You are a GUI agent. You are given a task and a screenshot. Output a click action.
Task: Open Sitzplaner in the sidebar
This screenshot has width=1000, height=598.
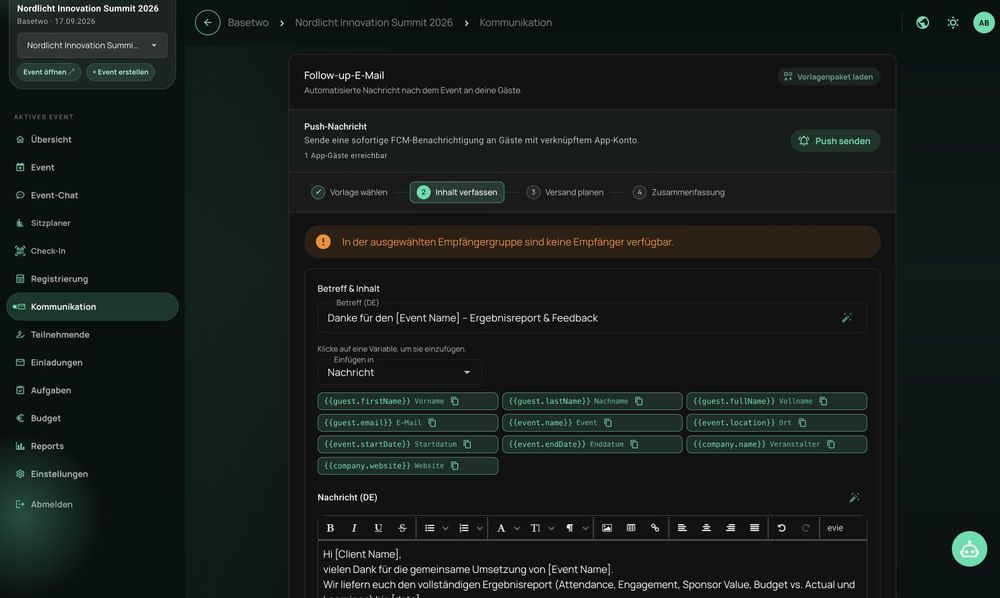click(92, 223)
